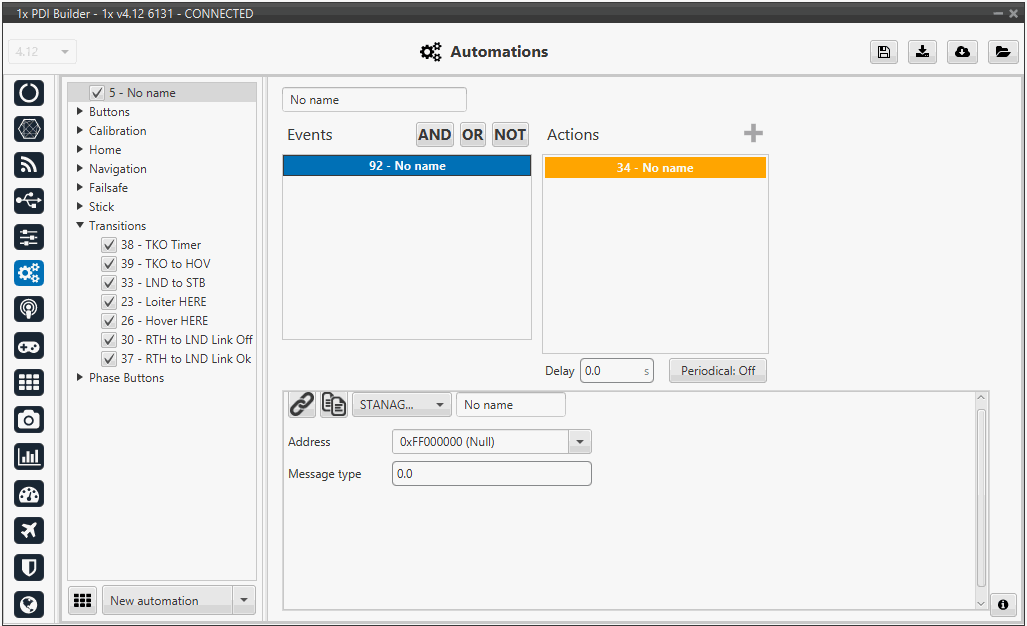The width and height of the screenshot is (1027, 626).
Task: Disable the 5 - No name automation checkbox
Action: click(x=97, y=93)
